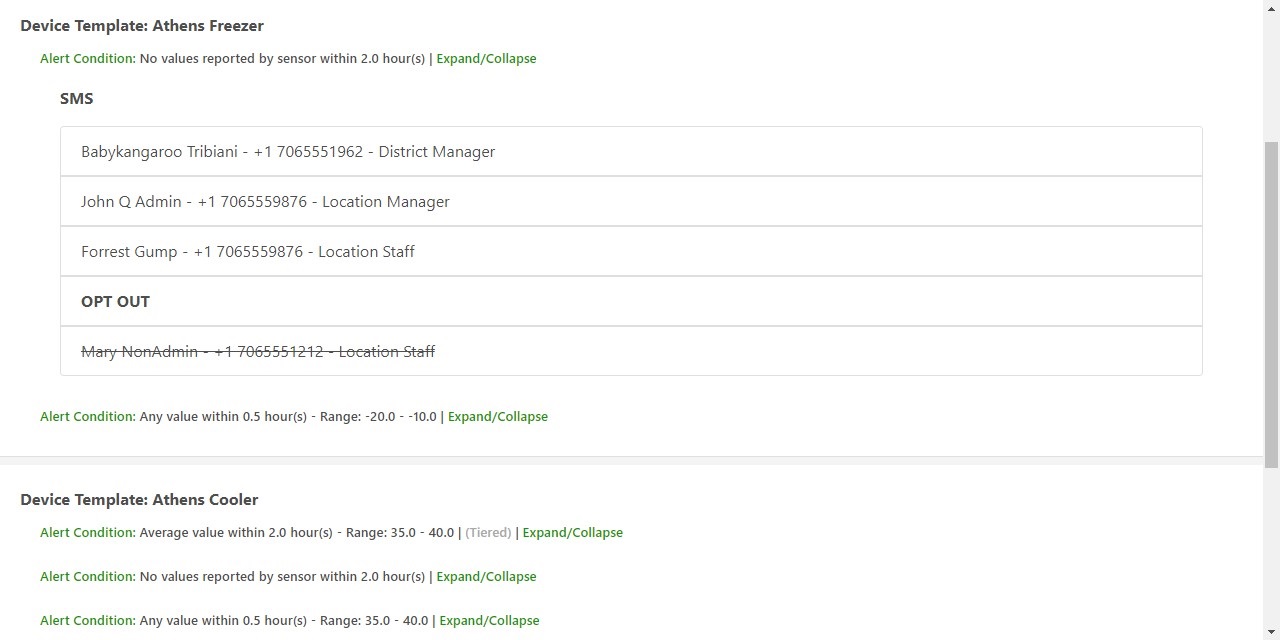The image size is (1280, 640).
Task: Click the Athens Freezer Alert Condition link
Action: [x=87, y=58]
